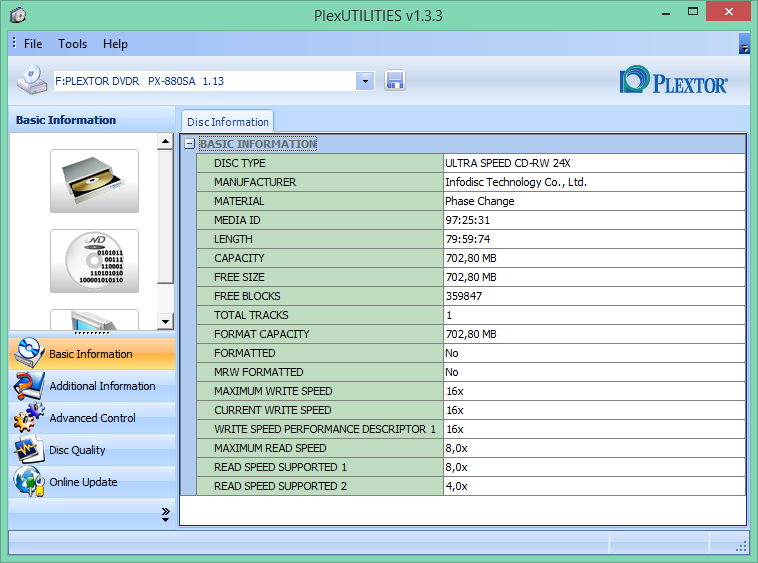Select the 4,0x read speed value
Viewport: 758px width, 563px height.
click(456, 486)
